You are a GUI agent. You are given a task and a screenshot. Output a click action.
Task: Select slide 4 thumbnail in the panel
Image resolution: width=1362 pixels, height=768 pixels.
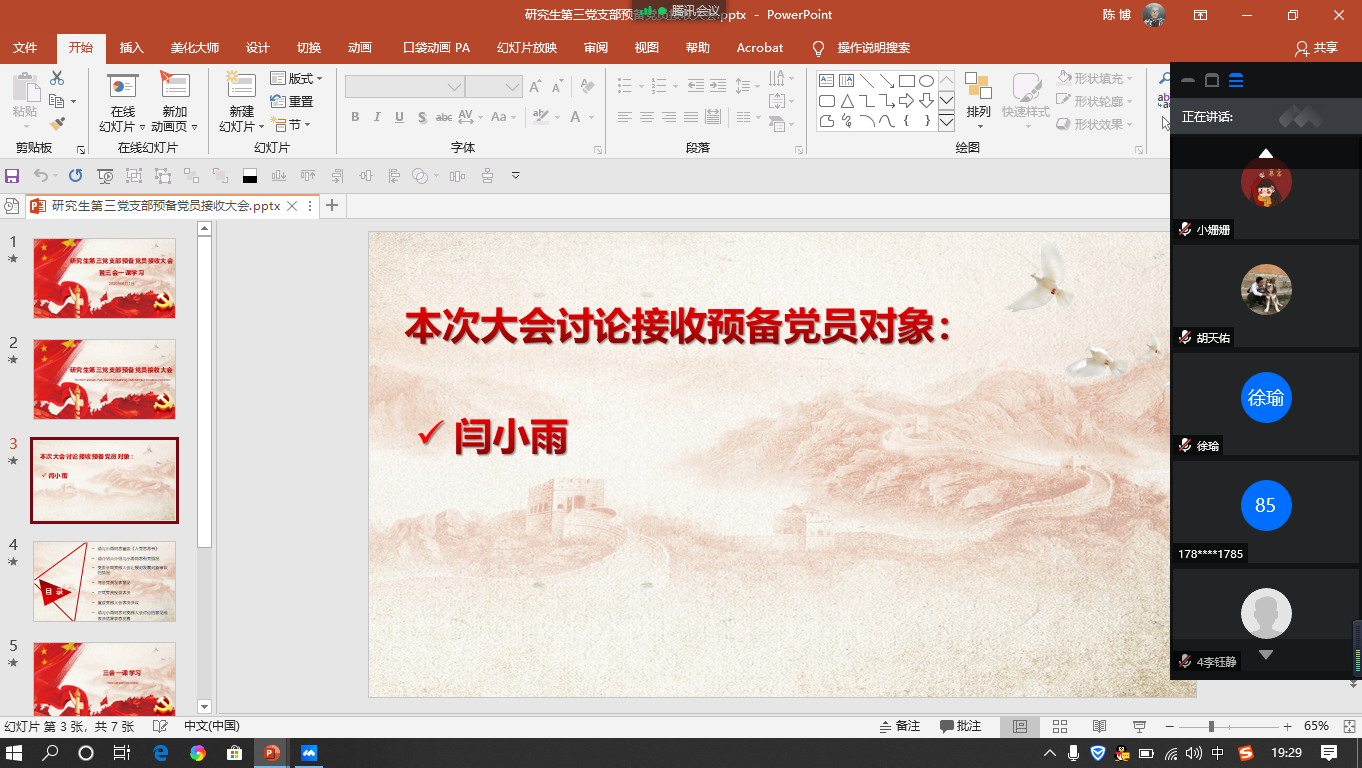104,581
